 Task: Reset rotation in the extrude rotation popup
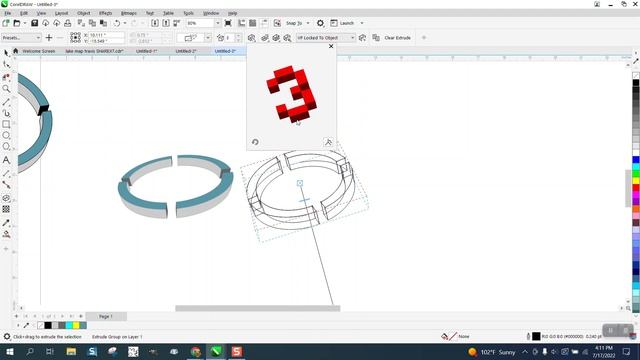tap(255, 142)
